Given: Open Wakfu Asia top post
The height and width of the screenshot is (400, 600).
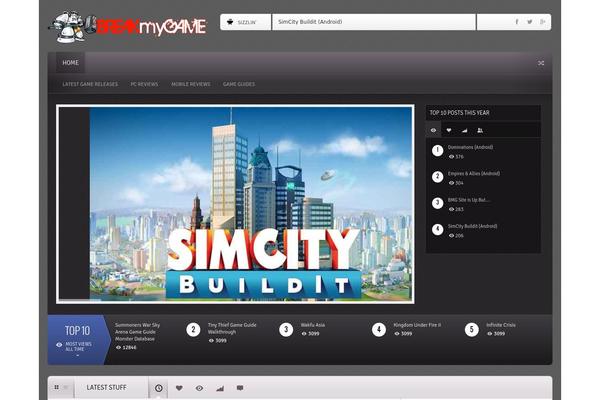Looking at the screenshot, I should tap(313, 325).
